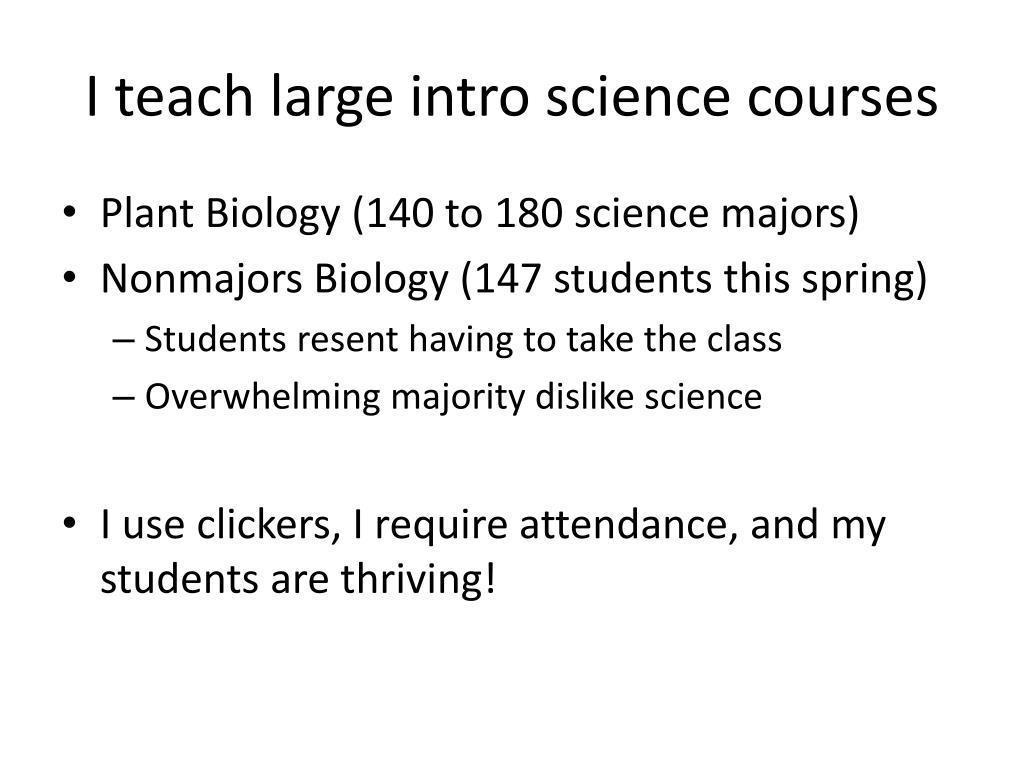Click the 'Plant Biology' bullet text

pos(220,215)
